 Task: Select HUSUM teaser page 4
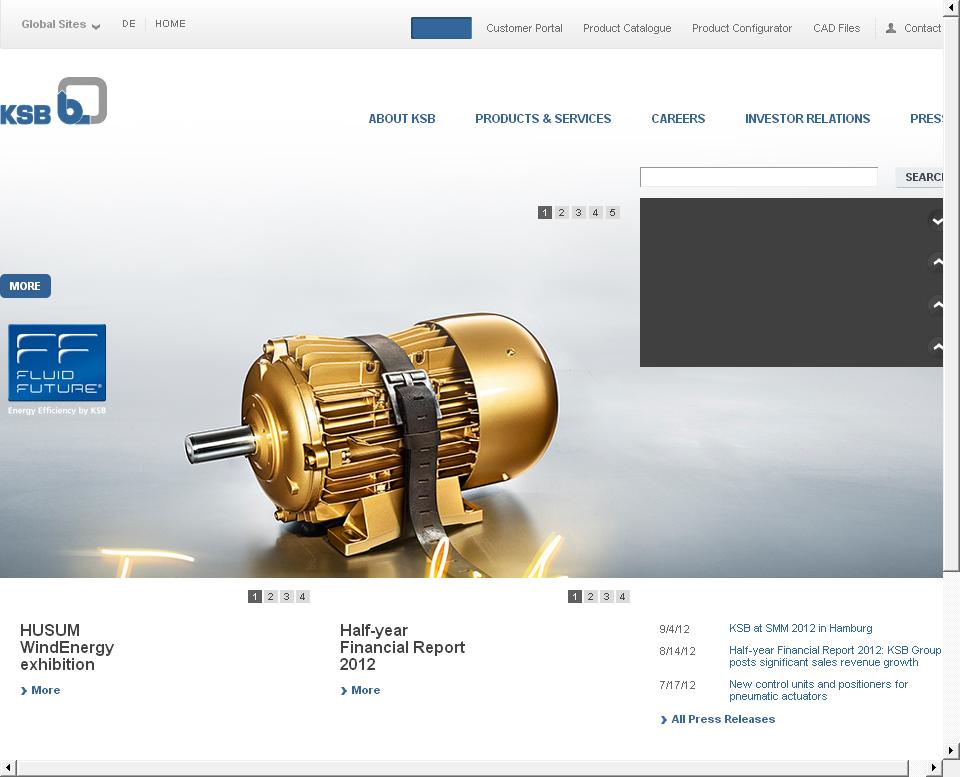coord(302,596)
